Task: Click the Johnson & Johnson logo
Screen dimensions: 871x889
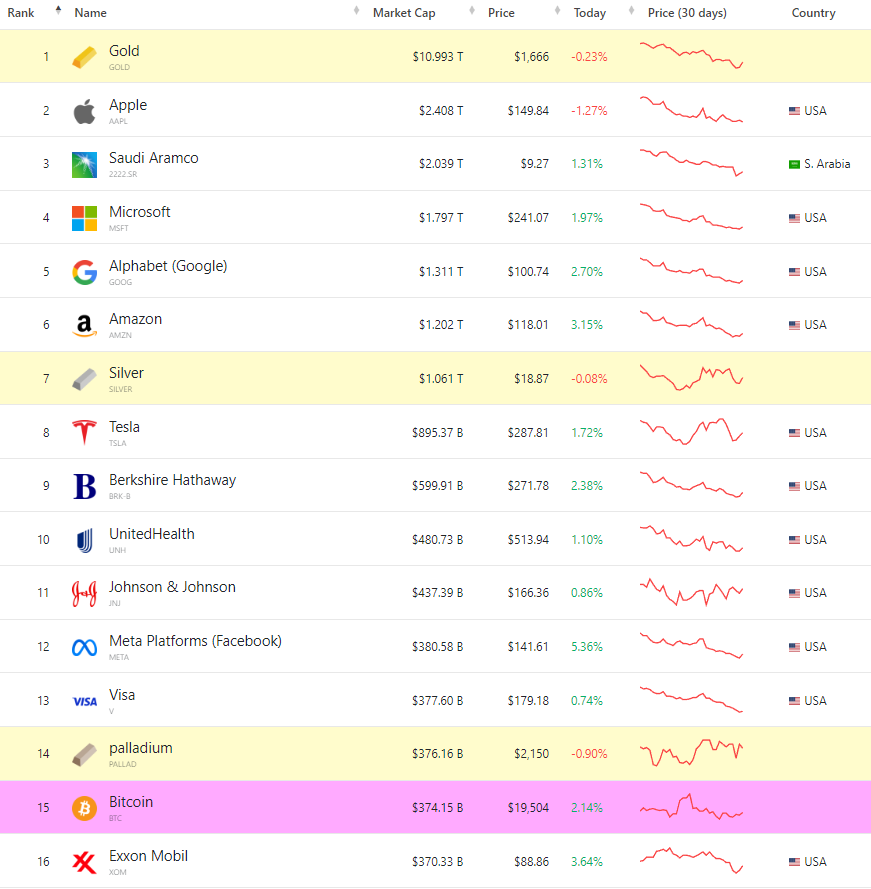Action: (84, 594)
